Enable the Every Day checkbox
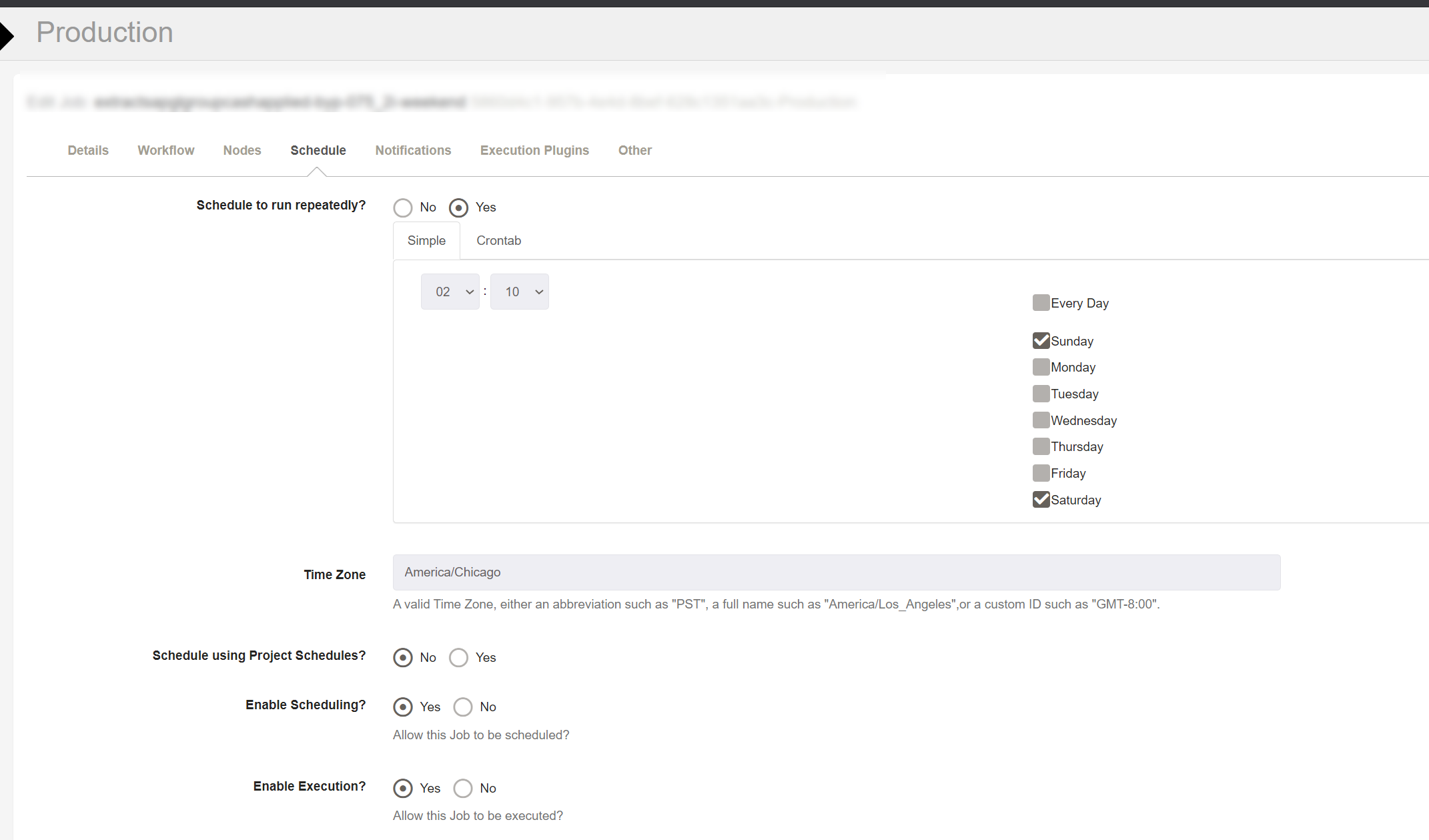 pyautogui.click(x=1041, y=302)
